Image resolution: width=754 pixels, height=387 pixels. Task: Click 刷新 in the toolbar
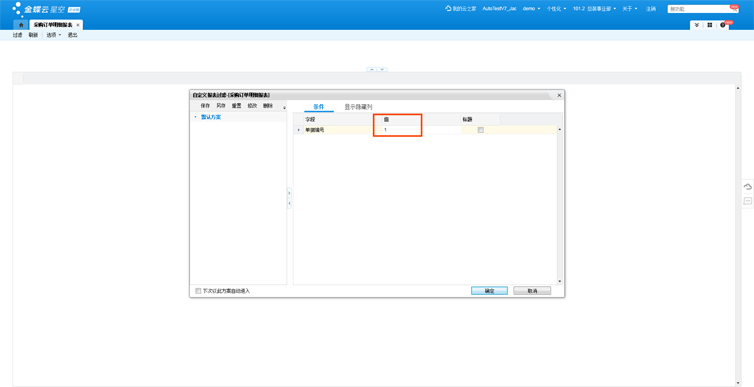click(33, 35)
